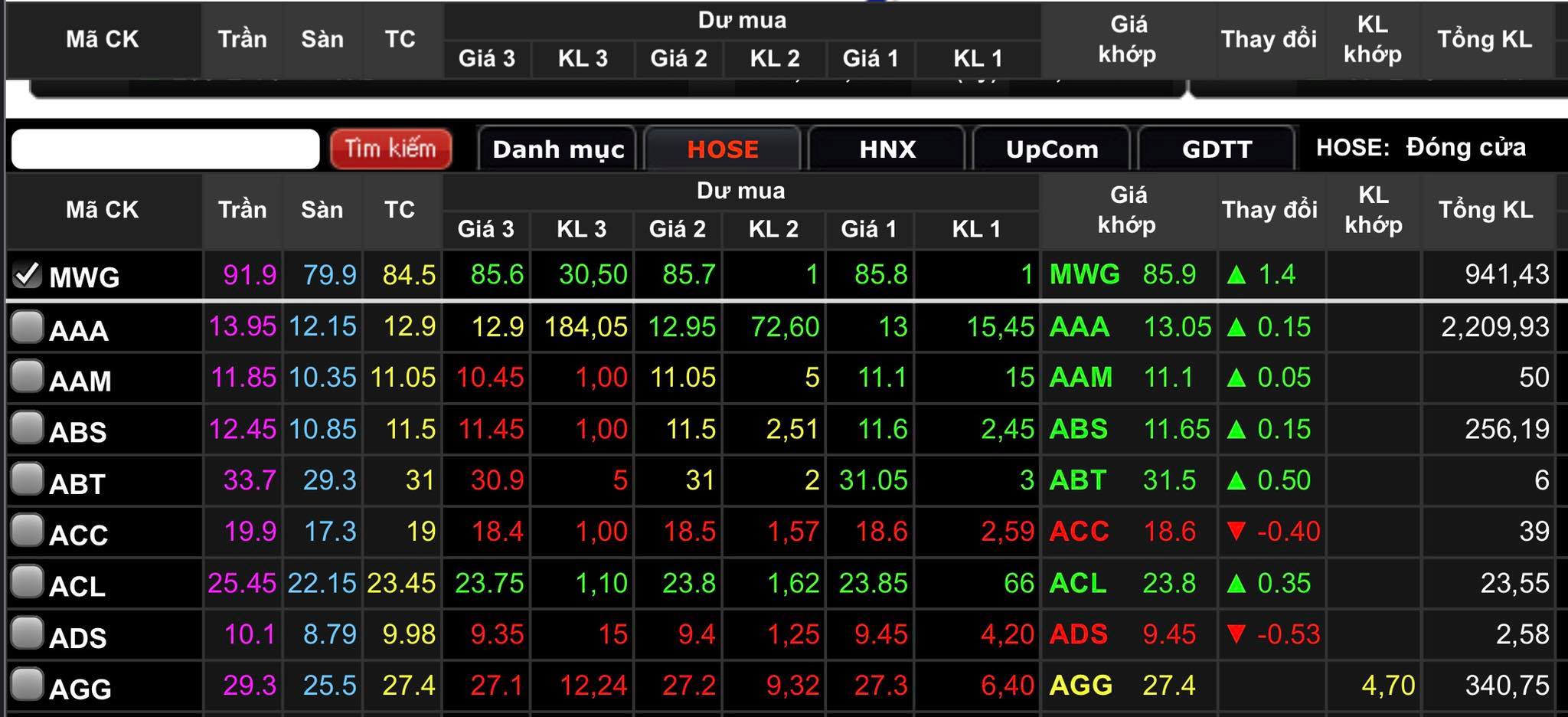The width and height of the screenshot is (1568, 717).
Task: Click AAA matched price 13.05
Action: [x=1178, y=327]
